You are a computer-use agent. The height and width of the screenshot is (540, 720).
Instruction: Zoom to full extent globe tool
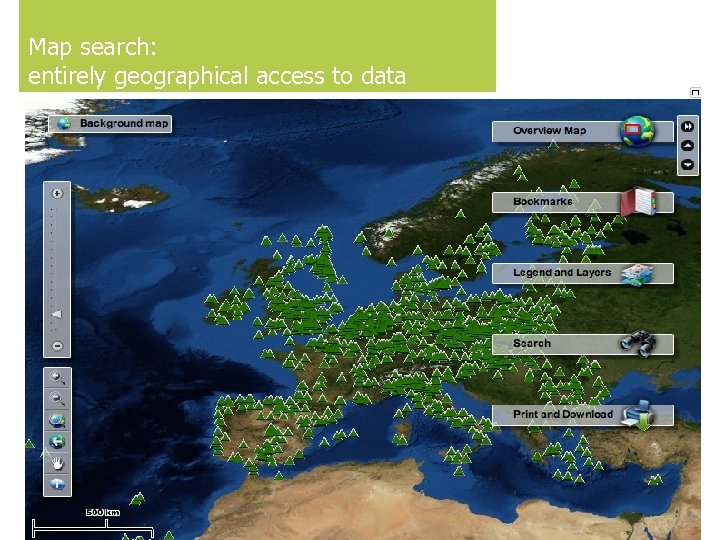(57, 420)
